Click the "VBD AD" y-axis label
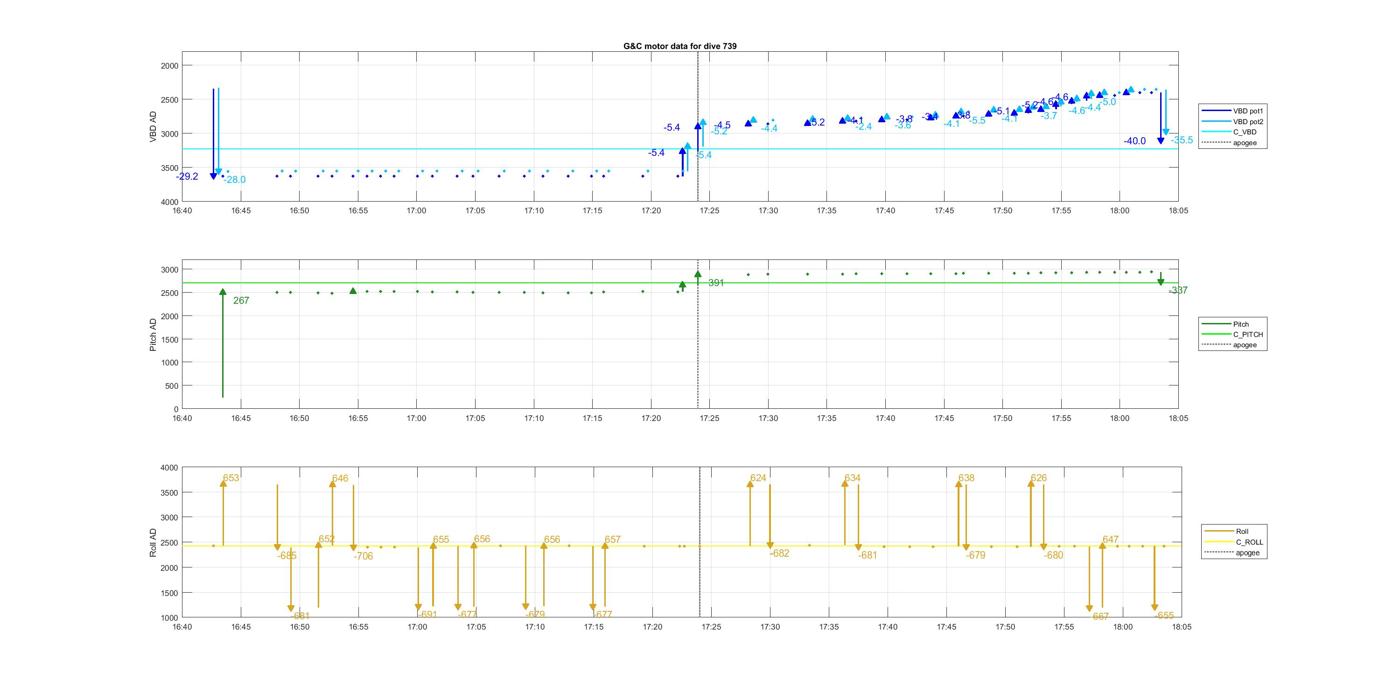1400x693 pixels. [x=153, y=127]
